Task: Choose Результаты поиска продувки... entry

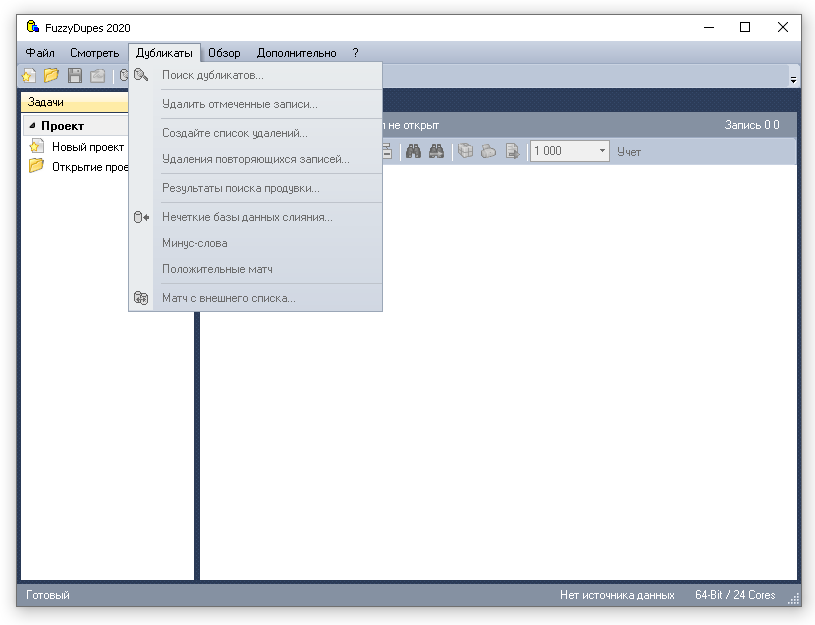Action: (256, 188)
